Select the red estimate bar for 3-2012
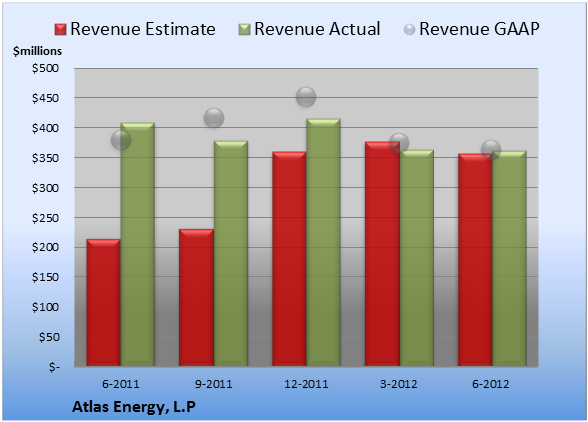Image resolution: width=588 pixels, height=422 pixels. coord(382,254)
